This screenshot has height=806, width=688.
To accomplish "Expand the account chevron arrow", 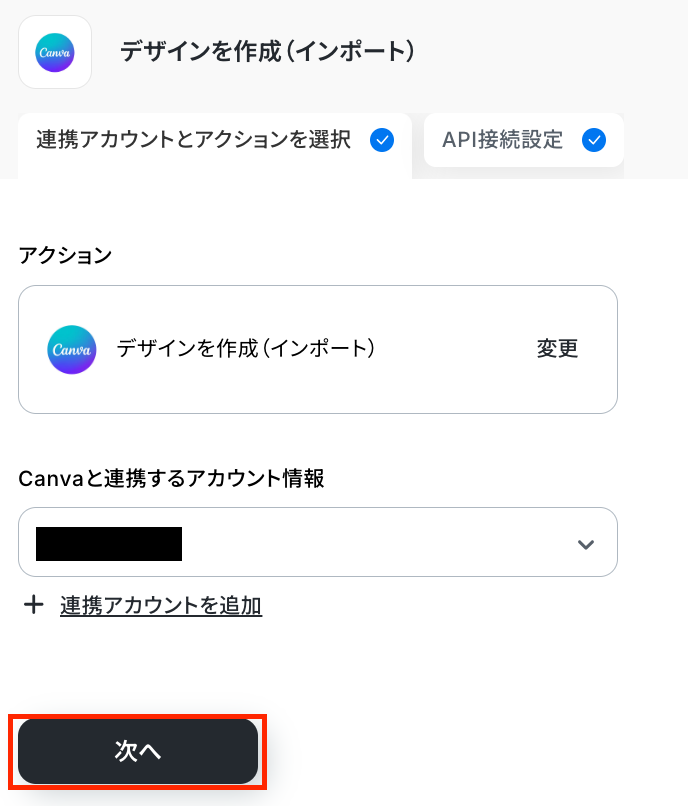I will click(586, 544).
